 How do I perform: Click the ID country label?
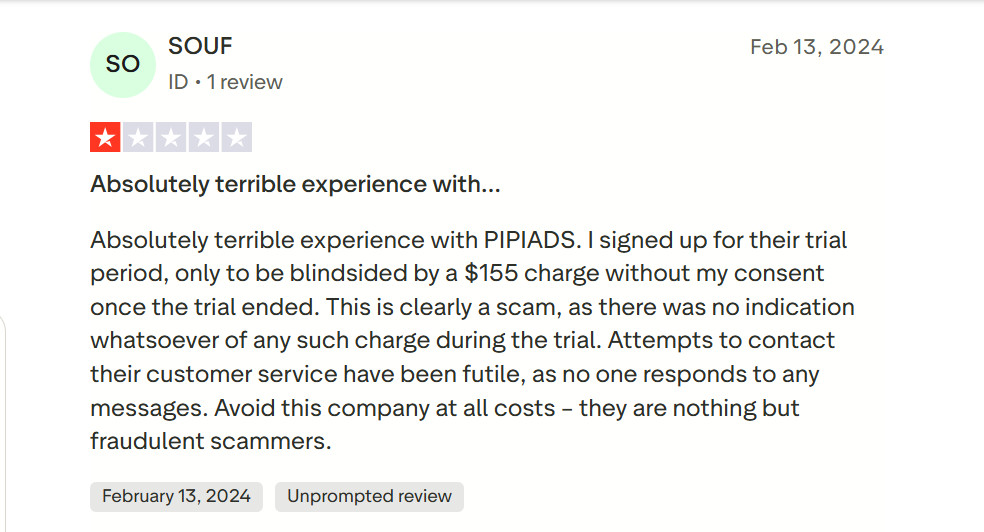[178, 82]
